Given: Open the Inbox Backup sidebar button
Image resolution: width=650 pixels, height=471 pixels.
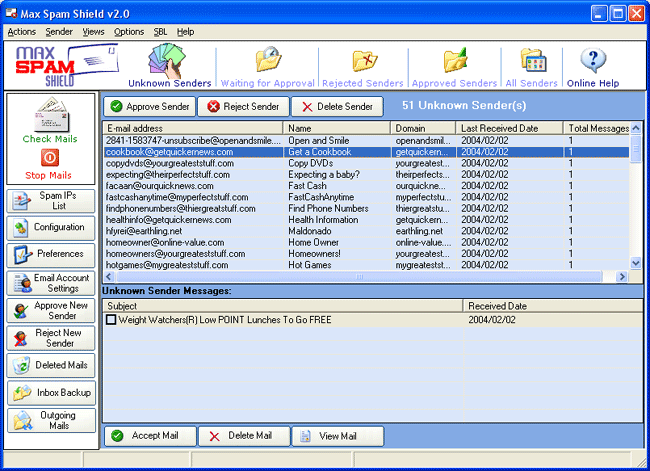Looking at the screenshot, I should 51,393.
